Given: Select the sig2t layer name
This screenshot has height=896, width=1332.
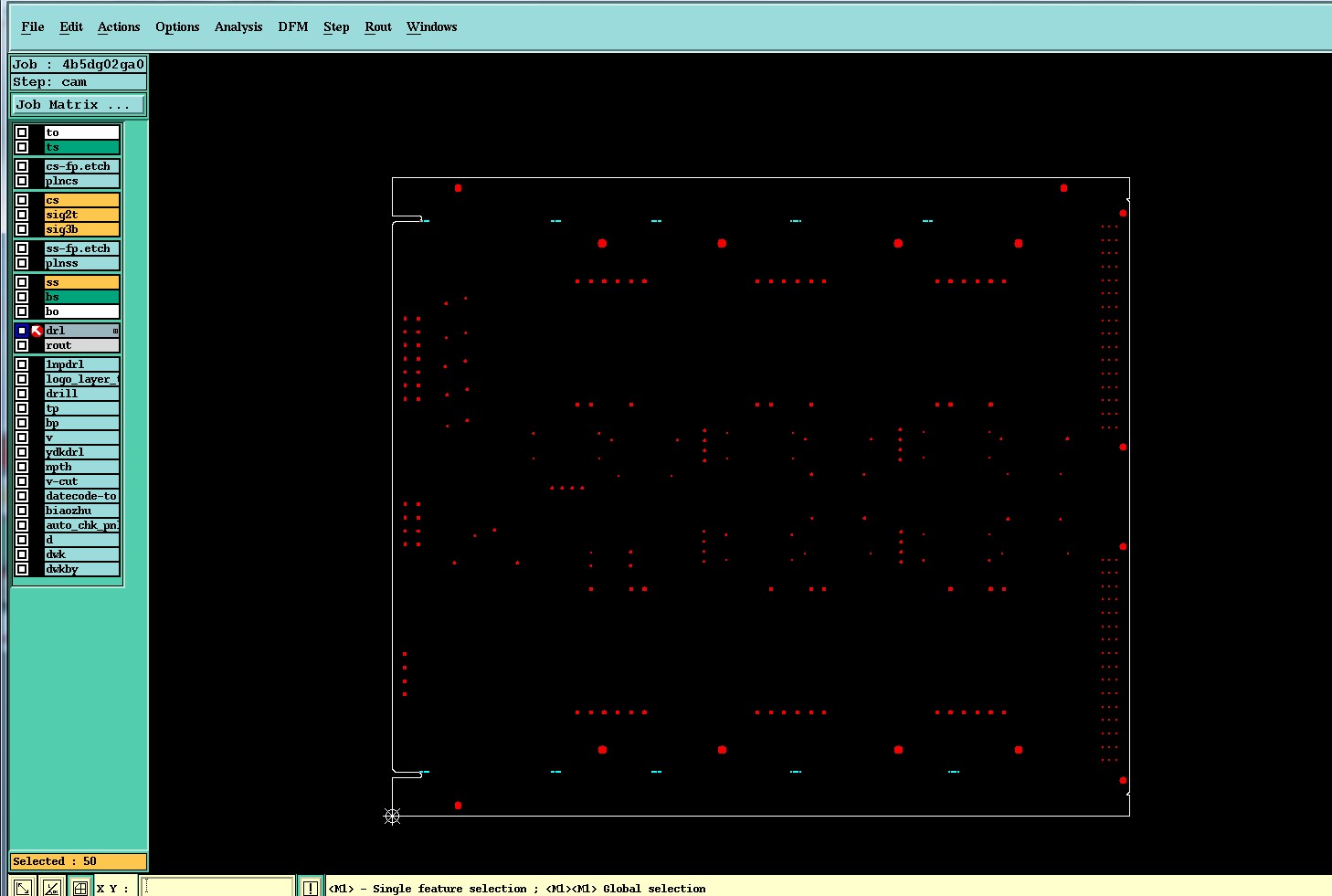Looking at the screenshot, I should (81, 215).
